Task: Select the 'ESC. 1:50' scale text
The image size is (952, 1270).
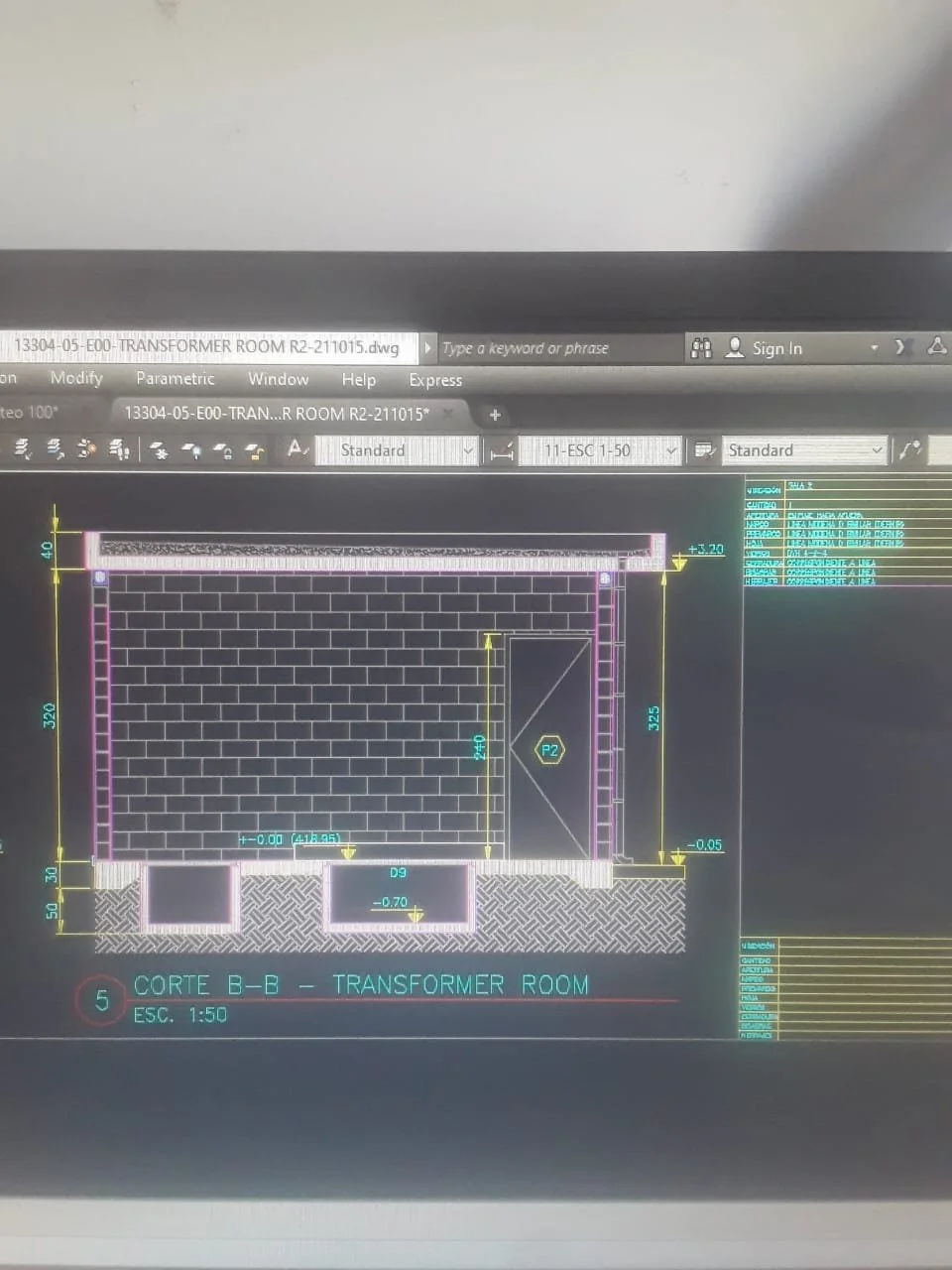Action: click(x=180, y=1015)
